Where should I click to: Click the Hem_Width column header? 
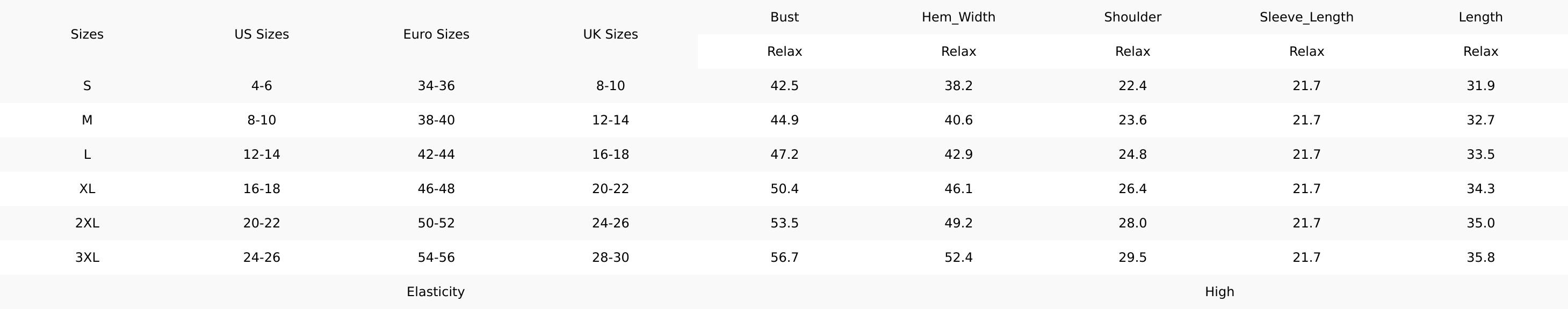pyautogui.click(x=958, y=17)
